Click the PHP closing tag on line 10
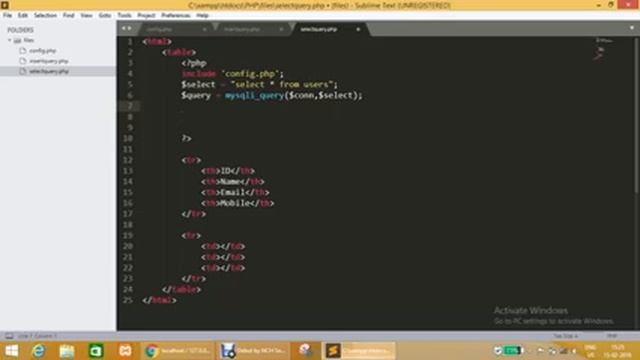Viewport: 640px width, 360px height. pyautogui.click(x=187, y=138)
